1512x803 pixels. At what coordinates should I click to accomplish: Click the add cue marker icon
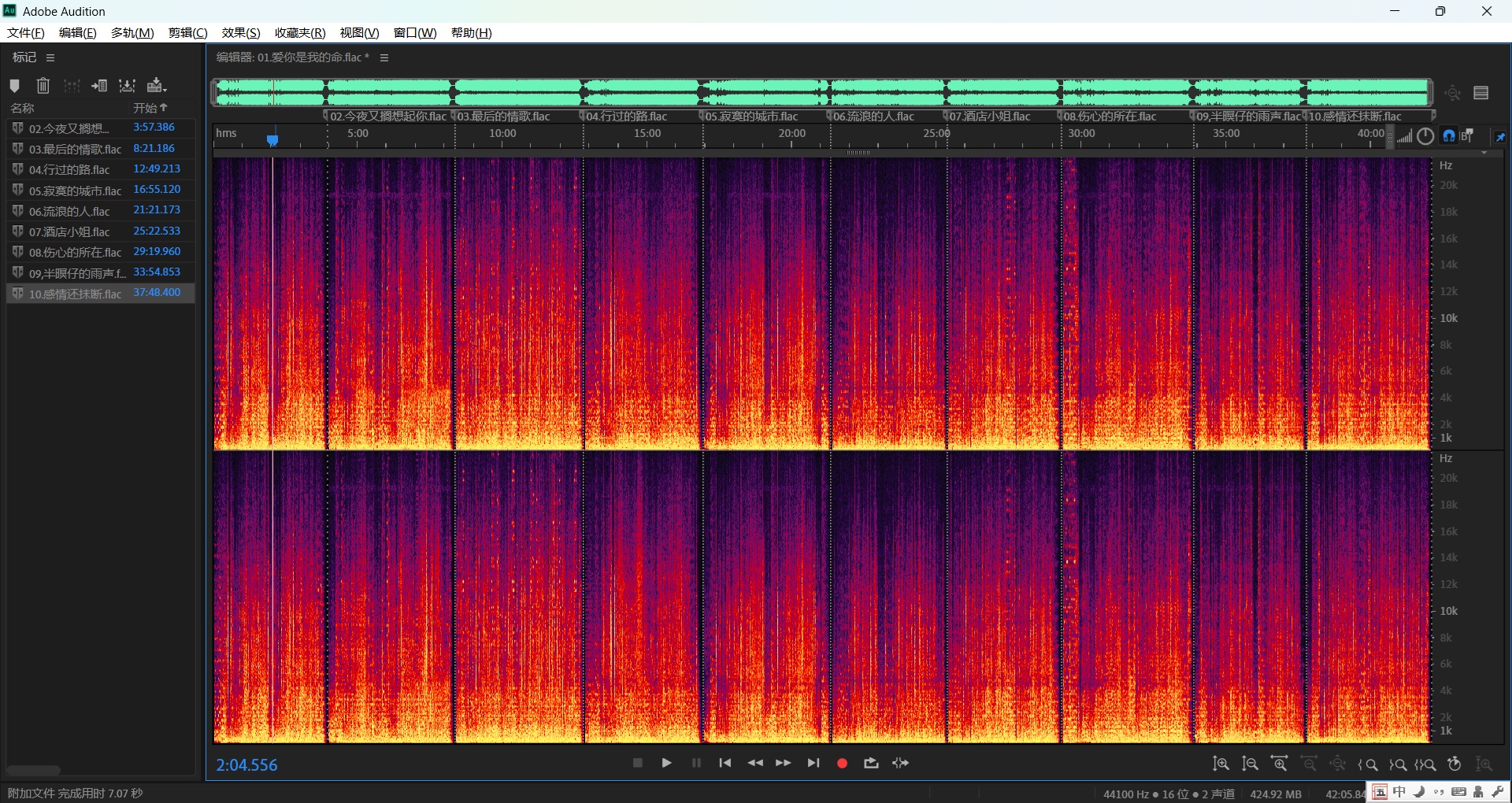[14, 86]
